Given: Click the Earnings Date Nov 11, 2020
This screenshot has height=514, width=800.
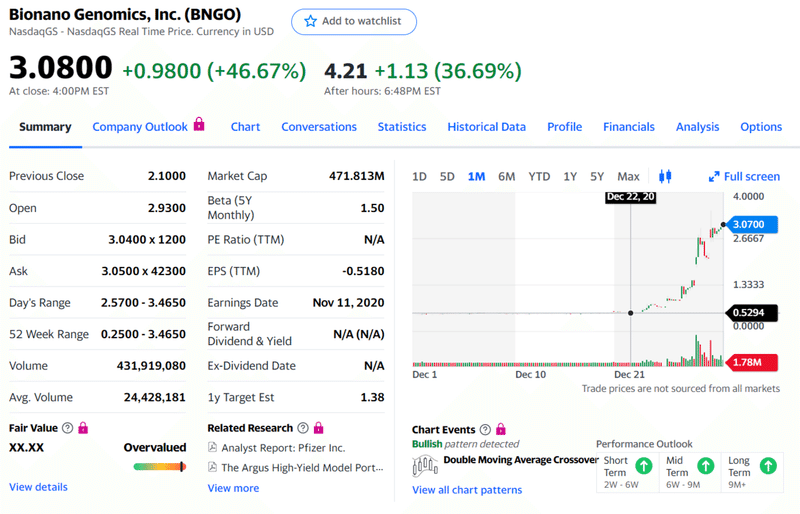Looking at the screenshot, I should coord(348,303).
